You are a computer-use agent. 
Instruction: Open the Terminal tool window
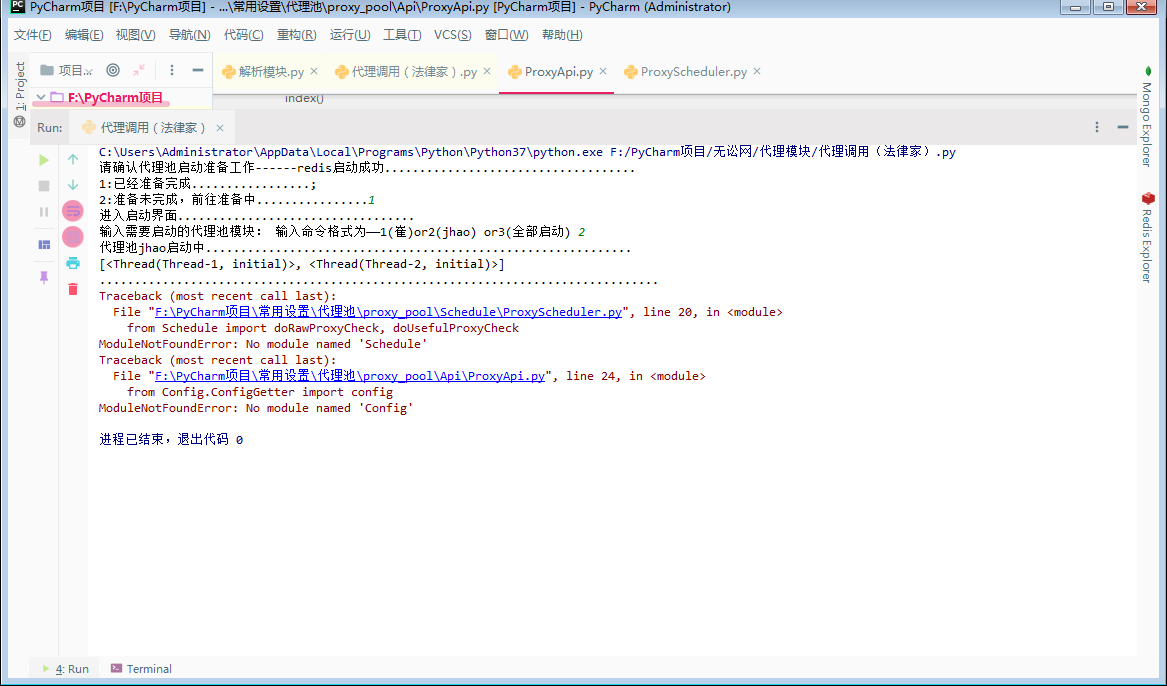(141, 669)
